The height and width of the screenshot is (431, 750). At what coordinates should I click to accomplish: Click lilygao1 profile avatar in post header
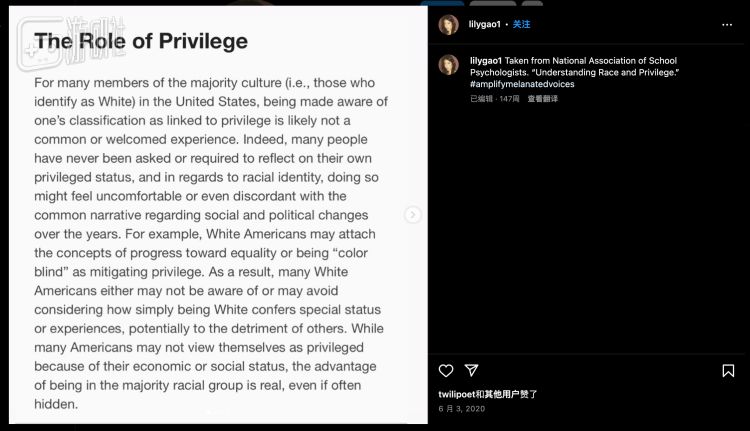pos(449,25)
